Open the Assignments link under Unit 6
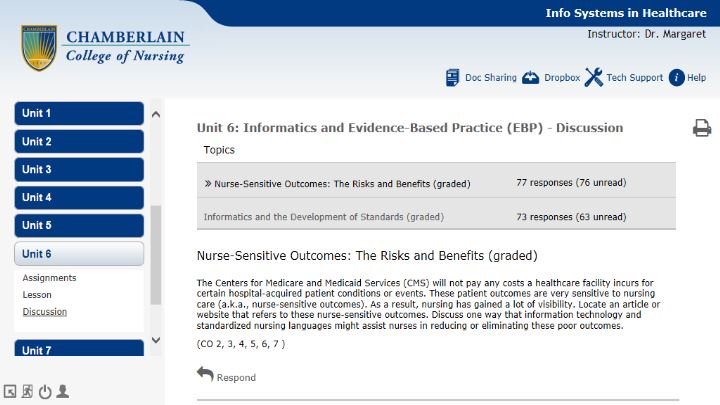720x405 pixels. pyautogui.click(x=49, y=278)
